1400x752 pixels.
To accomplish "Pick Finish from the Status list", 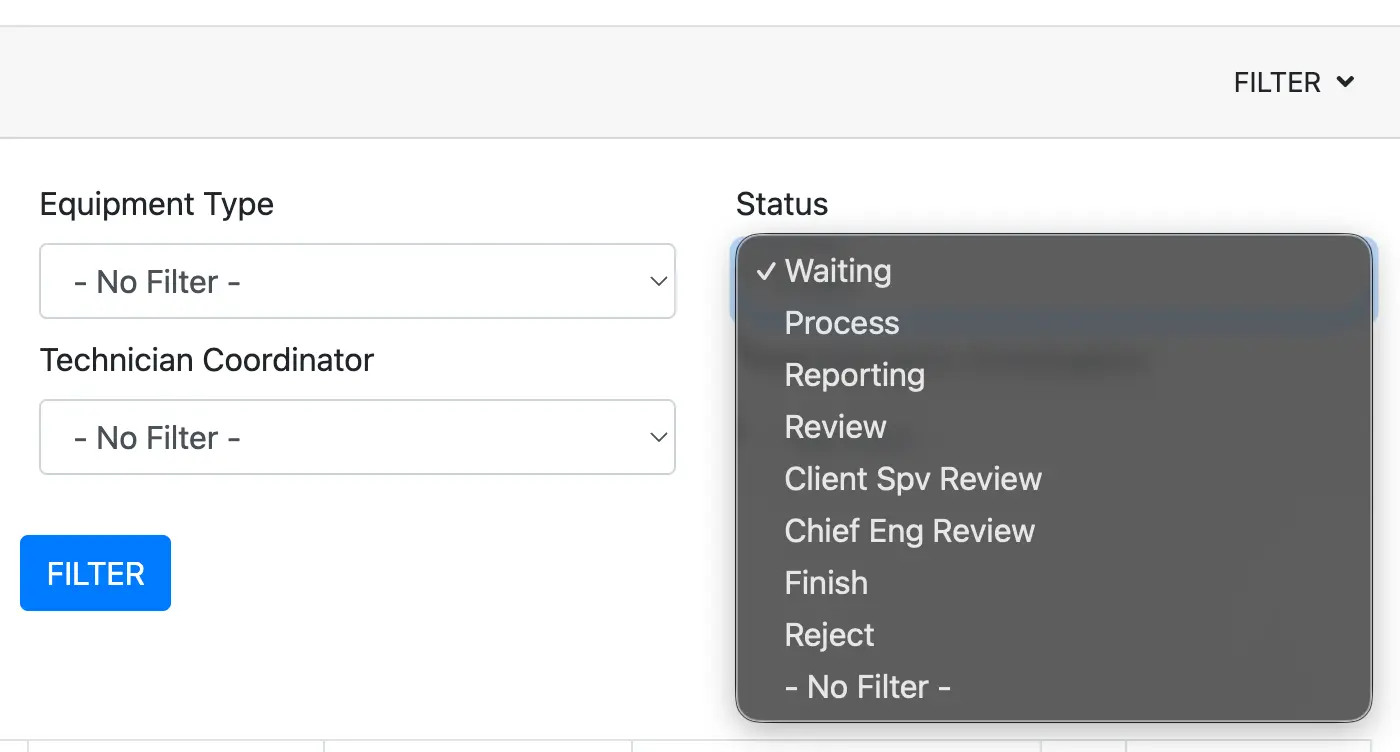I will tap(826, 583).
